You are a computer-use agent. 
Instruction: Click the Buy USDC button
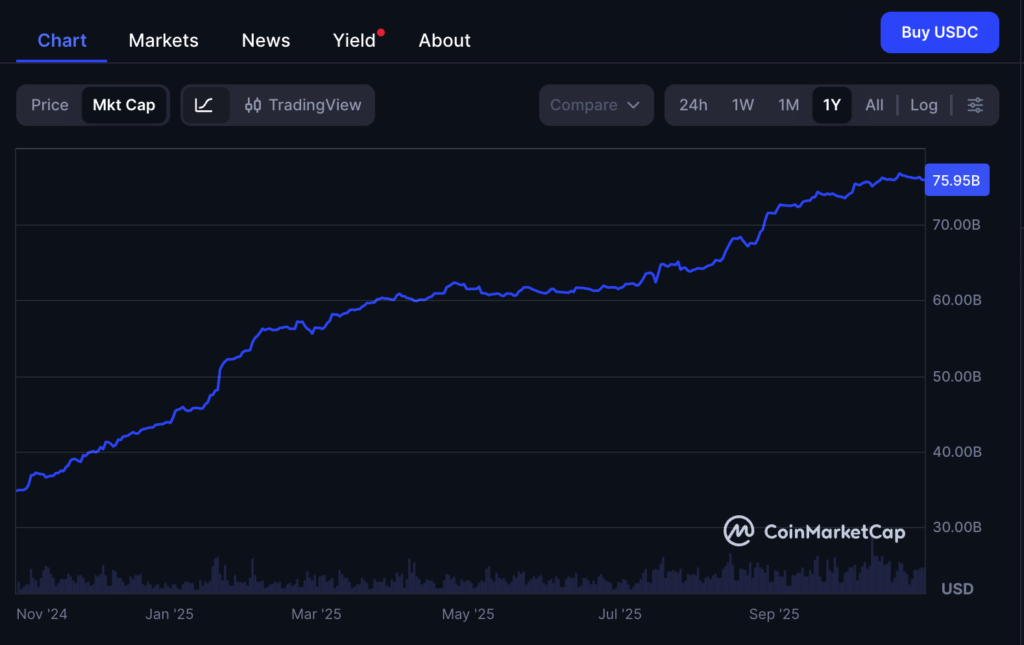point(939,32)
